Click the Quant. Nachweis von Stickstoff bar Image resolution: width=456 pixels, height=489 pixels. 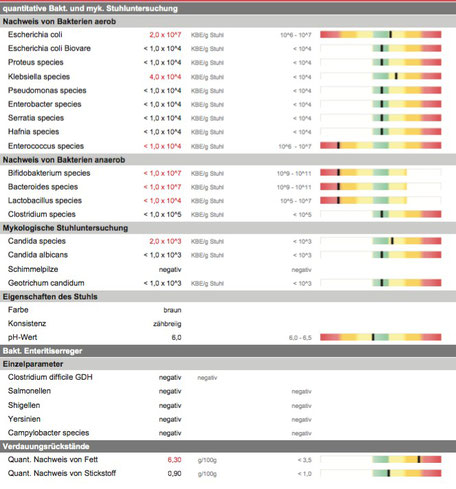click(x=381, y=473)
